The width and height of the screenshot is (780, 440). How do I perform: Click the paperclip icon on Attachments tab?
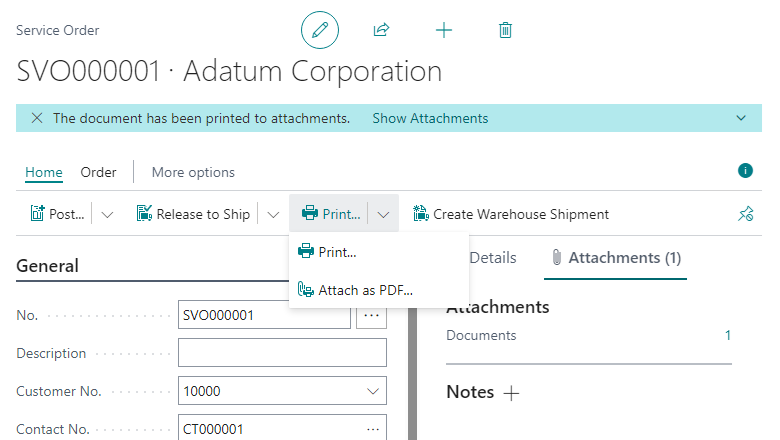(x=557, y=258)
